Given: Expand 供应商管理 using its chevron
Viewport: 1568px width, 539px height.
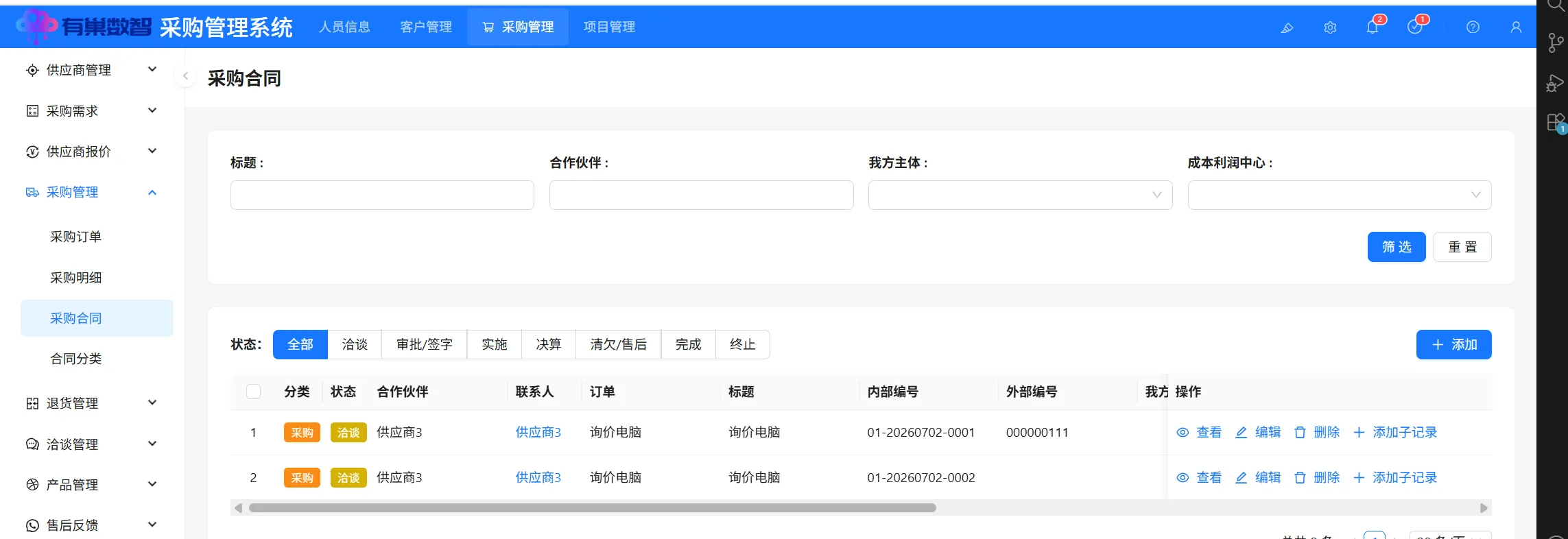Looking at the screenshot, I should pos(152,69).
